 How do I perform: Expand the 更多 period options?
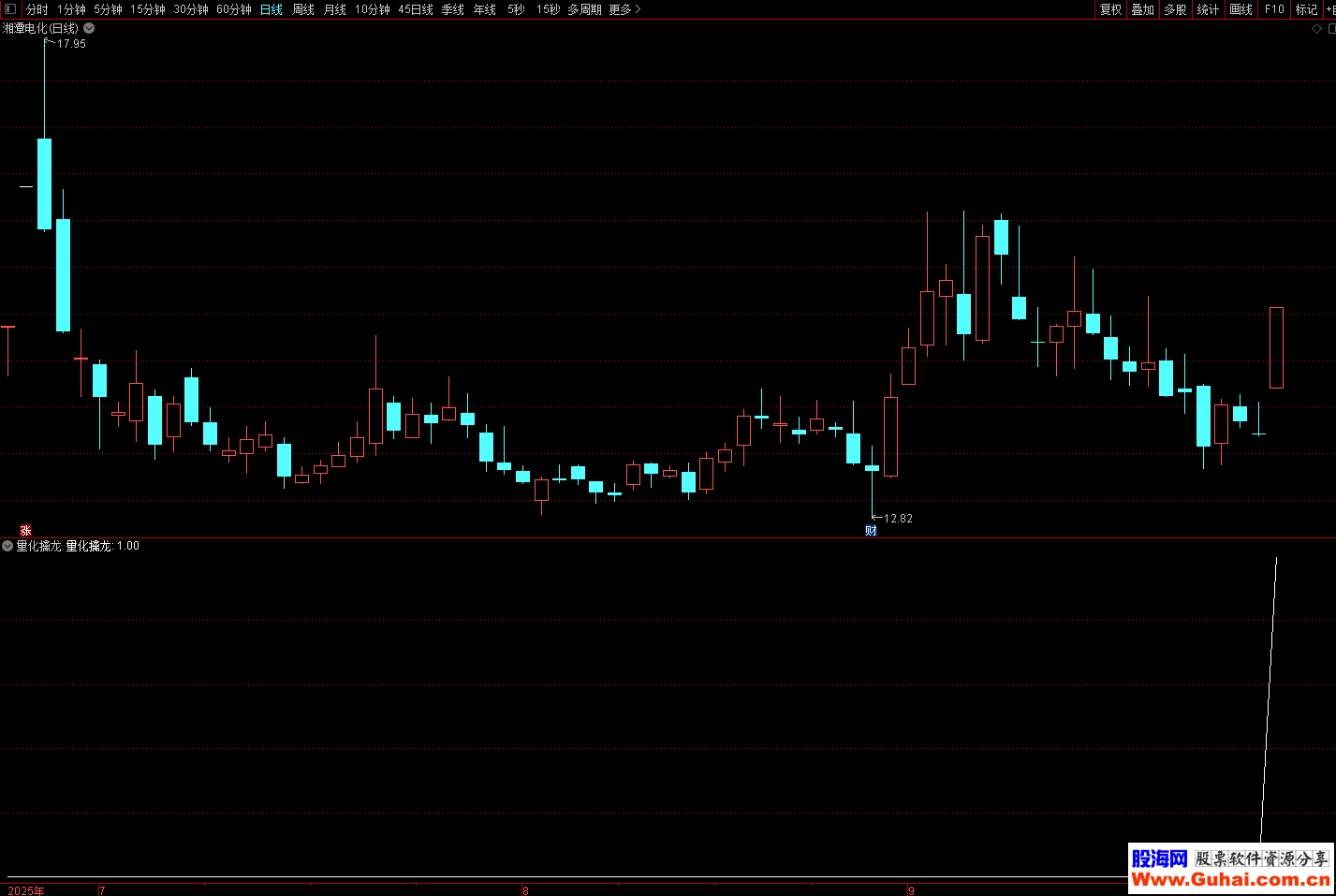(624, 9)
